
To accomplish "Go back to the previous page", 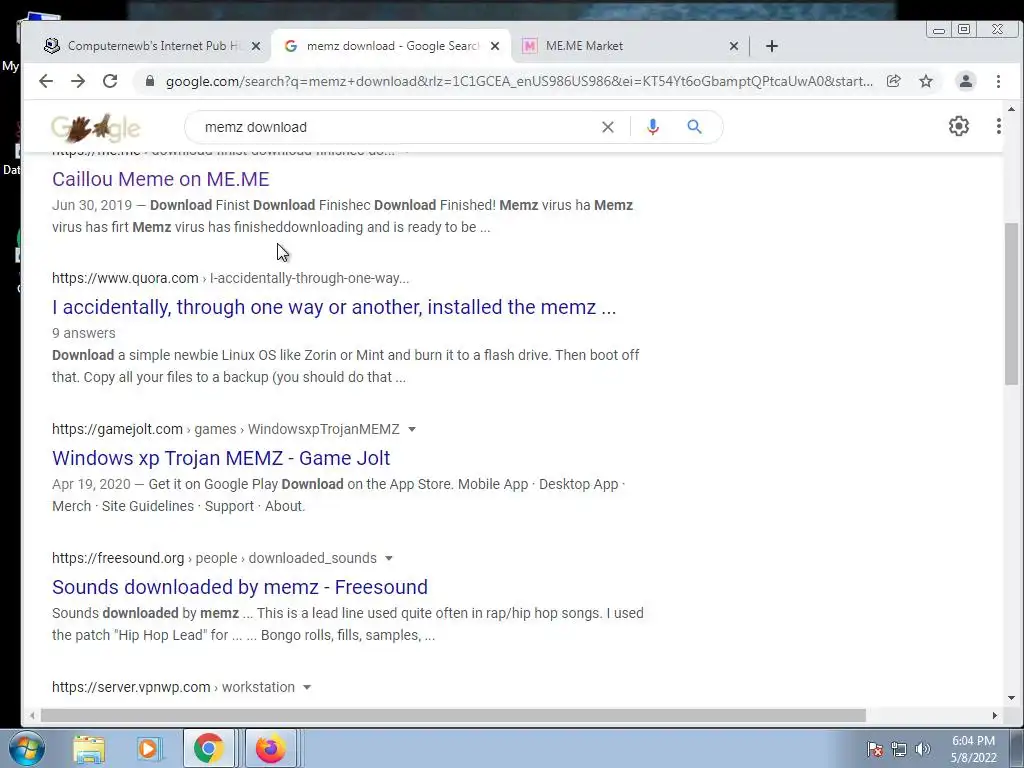I will (x=46, y=81).
